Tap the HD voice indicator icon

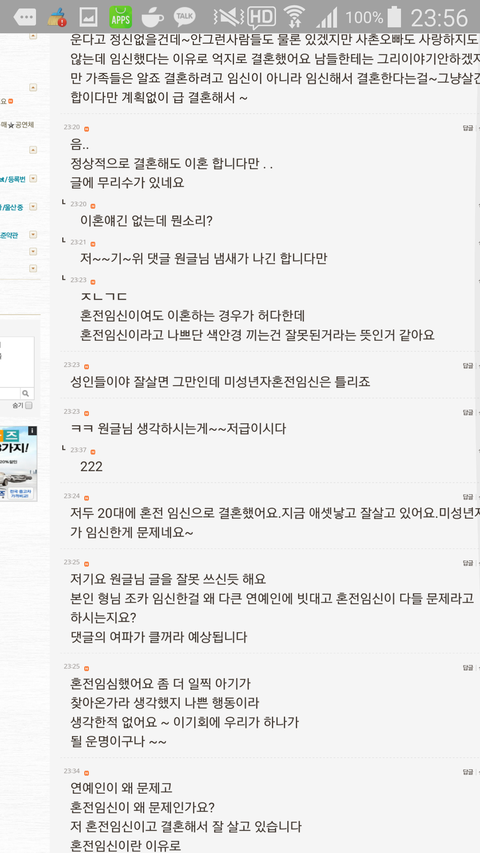(262, 17)
